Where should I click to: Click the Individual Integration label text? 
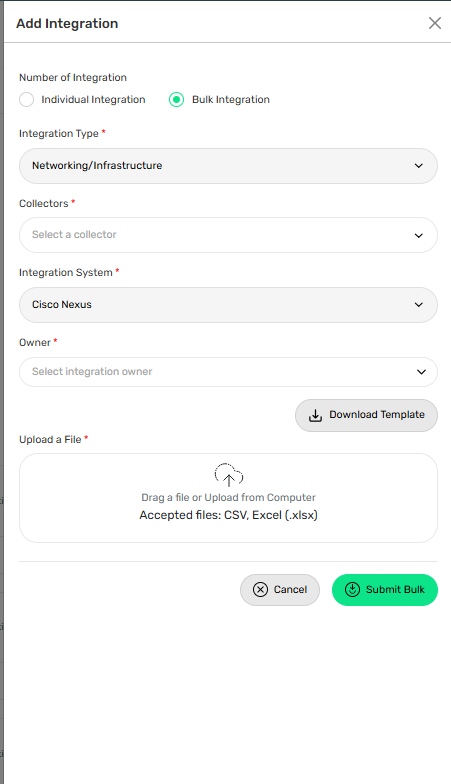pyautogui.click(x=94, y=100)
